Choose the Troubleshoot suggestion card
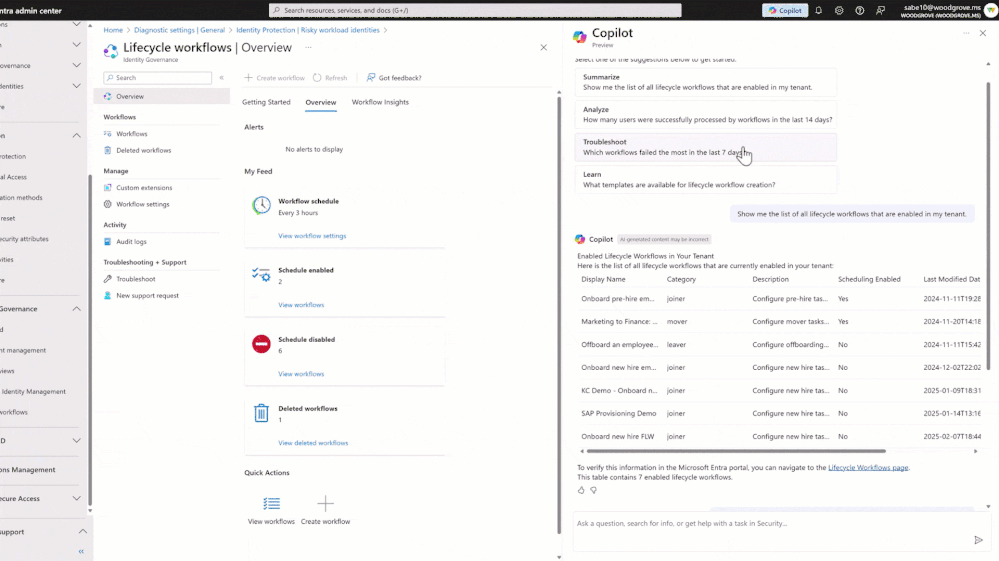 (705, 147)
